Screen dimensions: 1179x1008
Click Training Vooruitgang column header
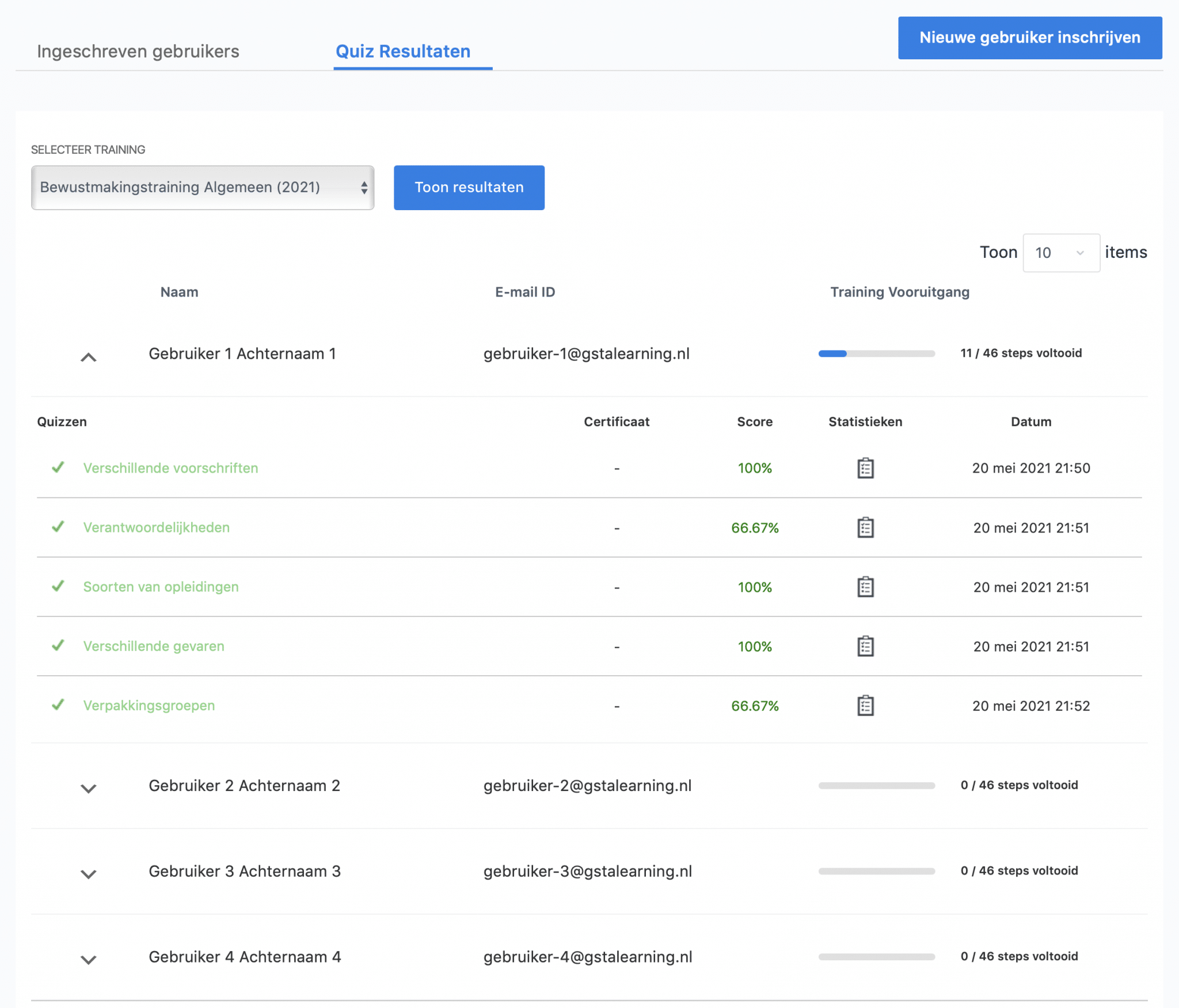click(900, 292)
